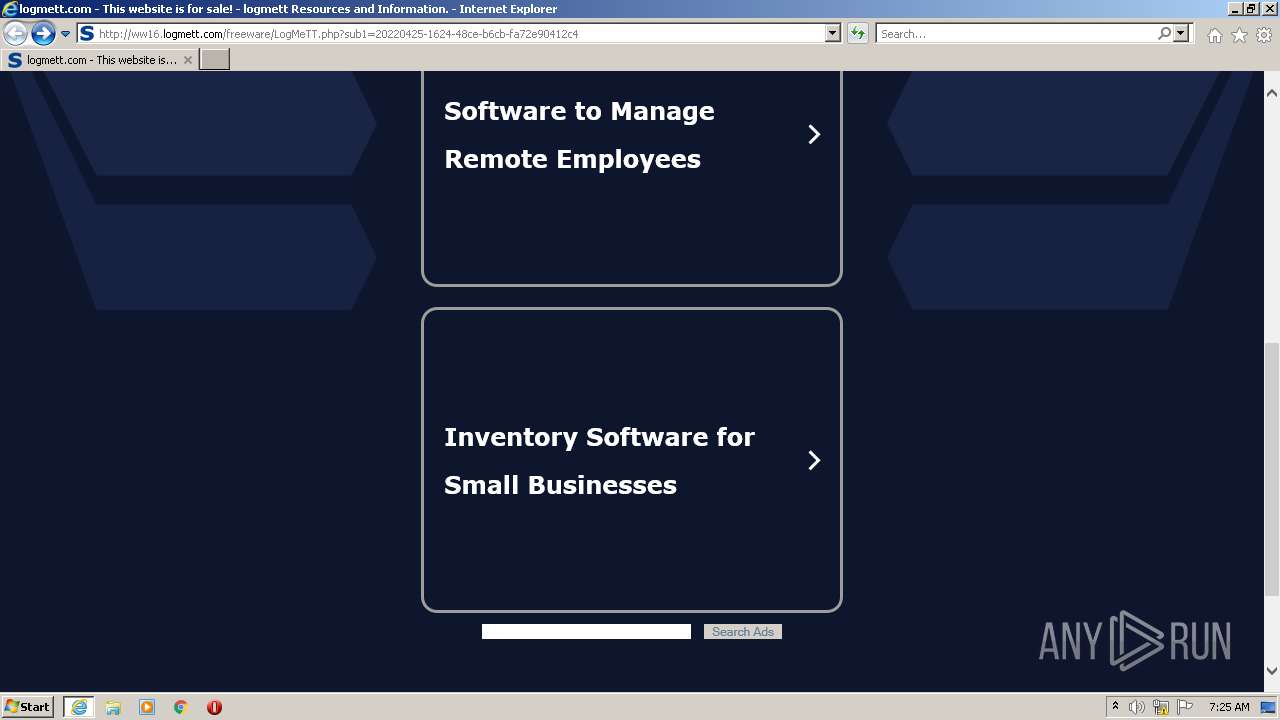Open the Home page icon

coord(1214,35)
